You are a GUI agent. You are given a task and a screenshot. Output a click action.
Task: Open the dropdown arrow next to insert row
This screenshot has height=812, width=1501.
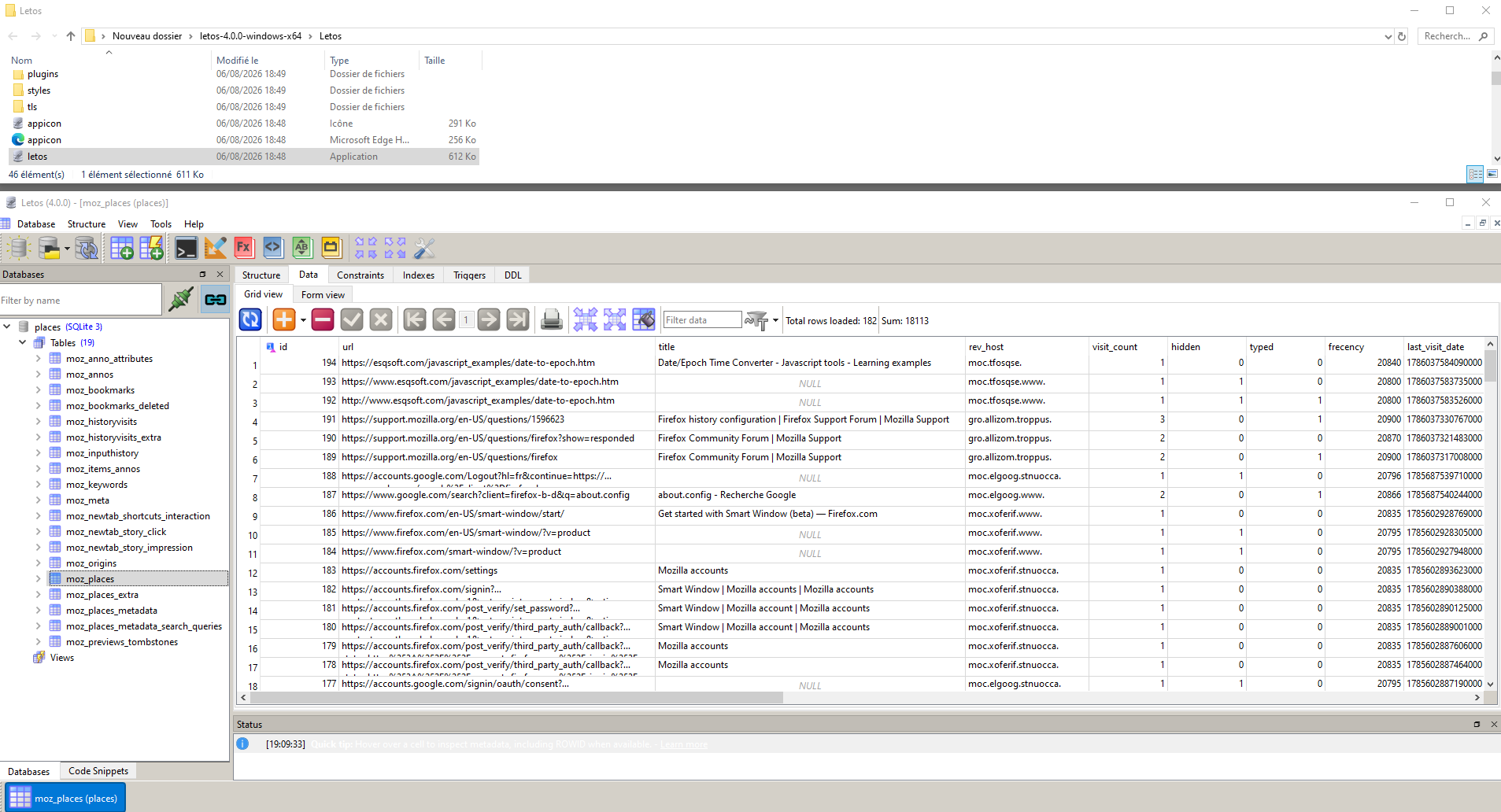pyautogui.click(x=303, y=320)
